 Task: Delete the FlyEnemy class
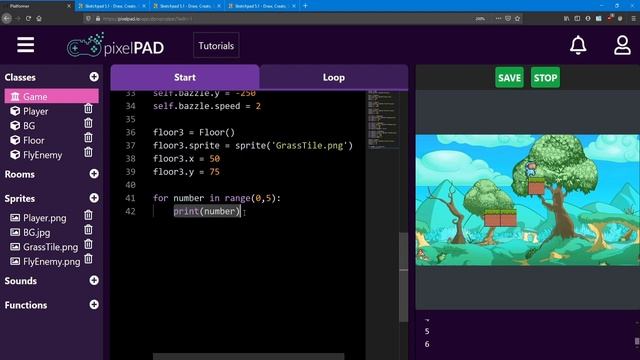[88, 153]
